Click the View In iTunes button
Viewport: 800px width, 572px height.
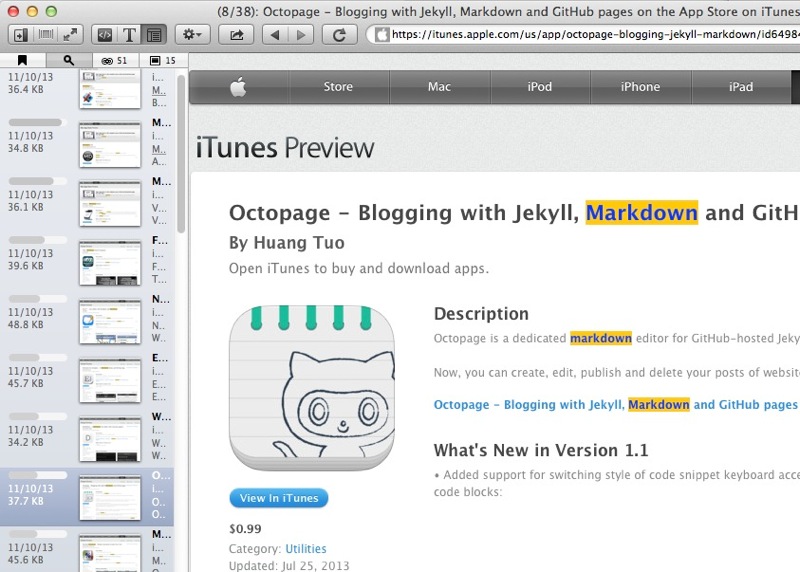coord(279,498)
